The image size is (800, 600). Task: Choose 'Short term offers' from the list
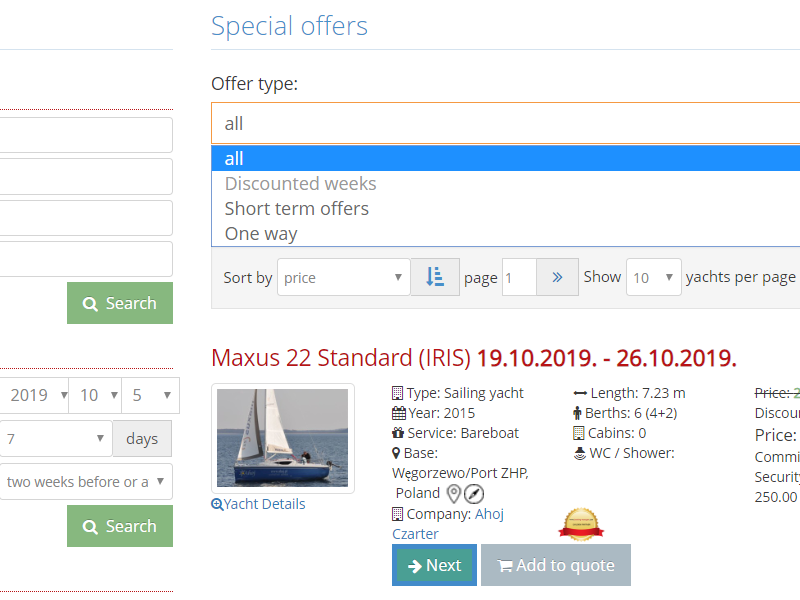(x=296, y=209)
